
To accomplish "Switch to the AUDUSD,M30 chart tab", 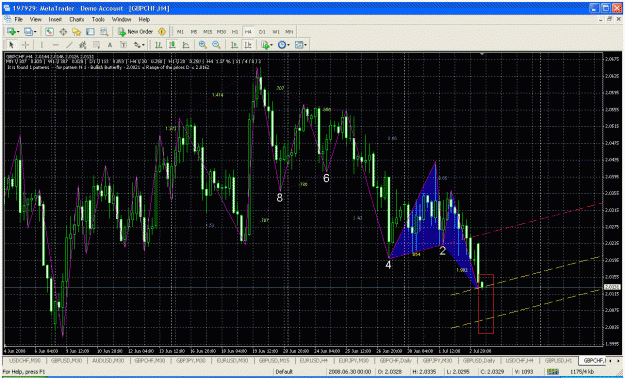I will pyautogui.click(x=108, y=360).
